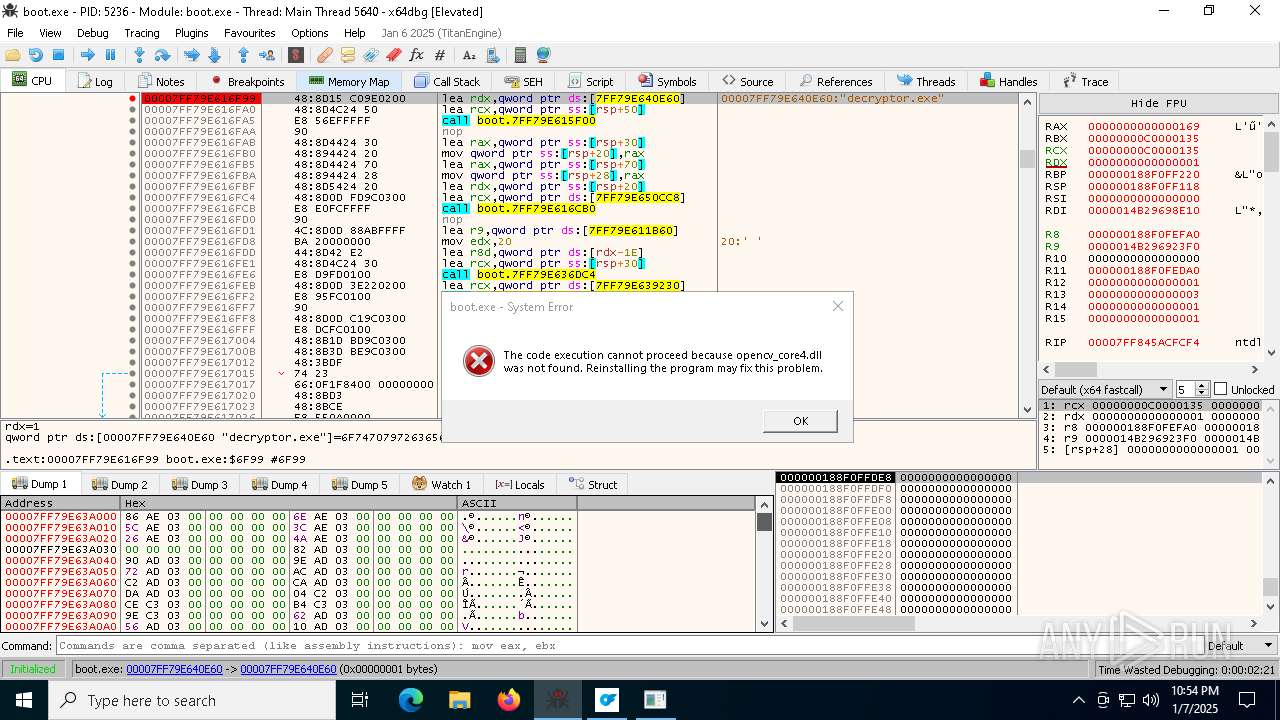Switch to the Threads tab
This screenshot has height=720, width=1280.
(x=926, y=81)
